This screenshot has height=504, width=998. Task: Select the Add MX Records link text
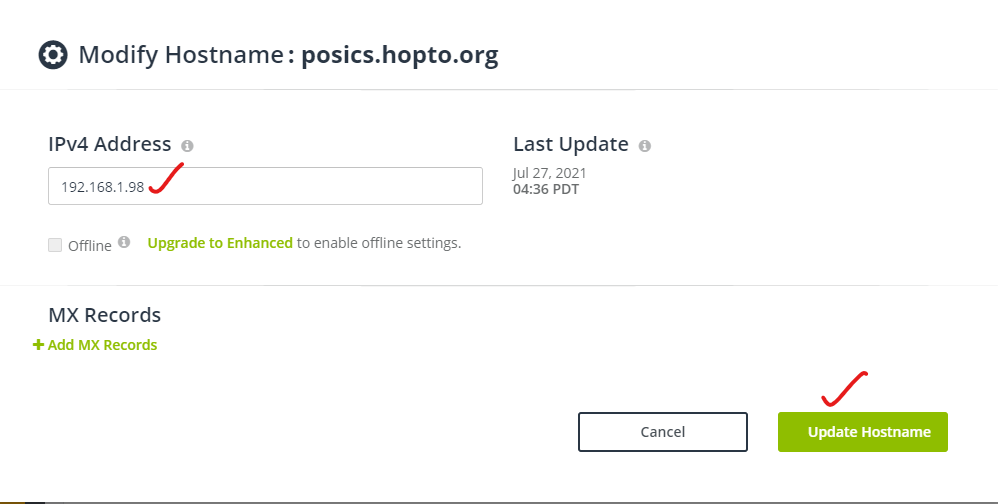(x=102, y=345)
